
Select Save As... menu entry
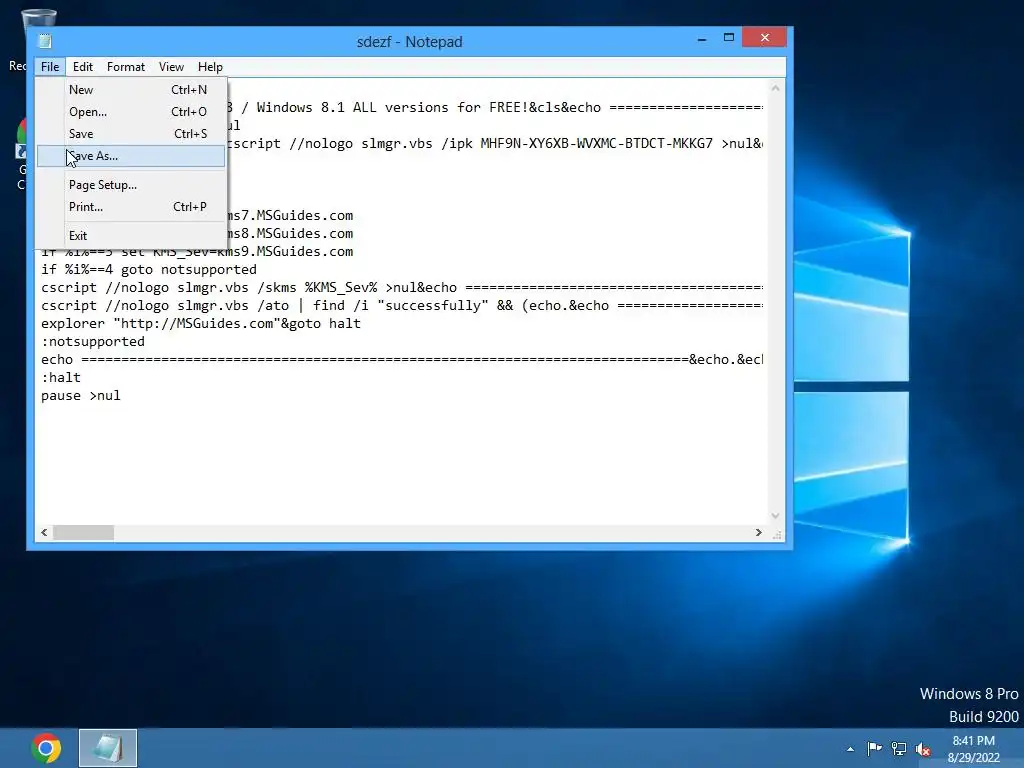click(131, 156)
